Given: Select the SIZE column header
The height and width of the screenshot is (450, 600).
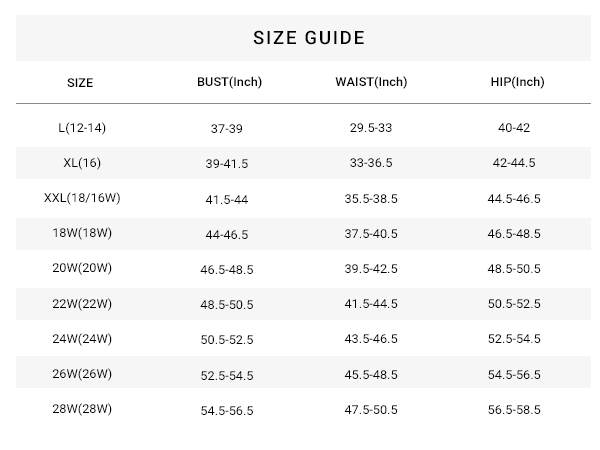Looking at the screenshot, I should tap(80, 83).
